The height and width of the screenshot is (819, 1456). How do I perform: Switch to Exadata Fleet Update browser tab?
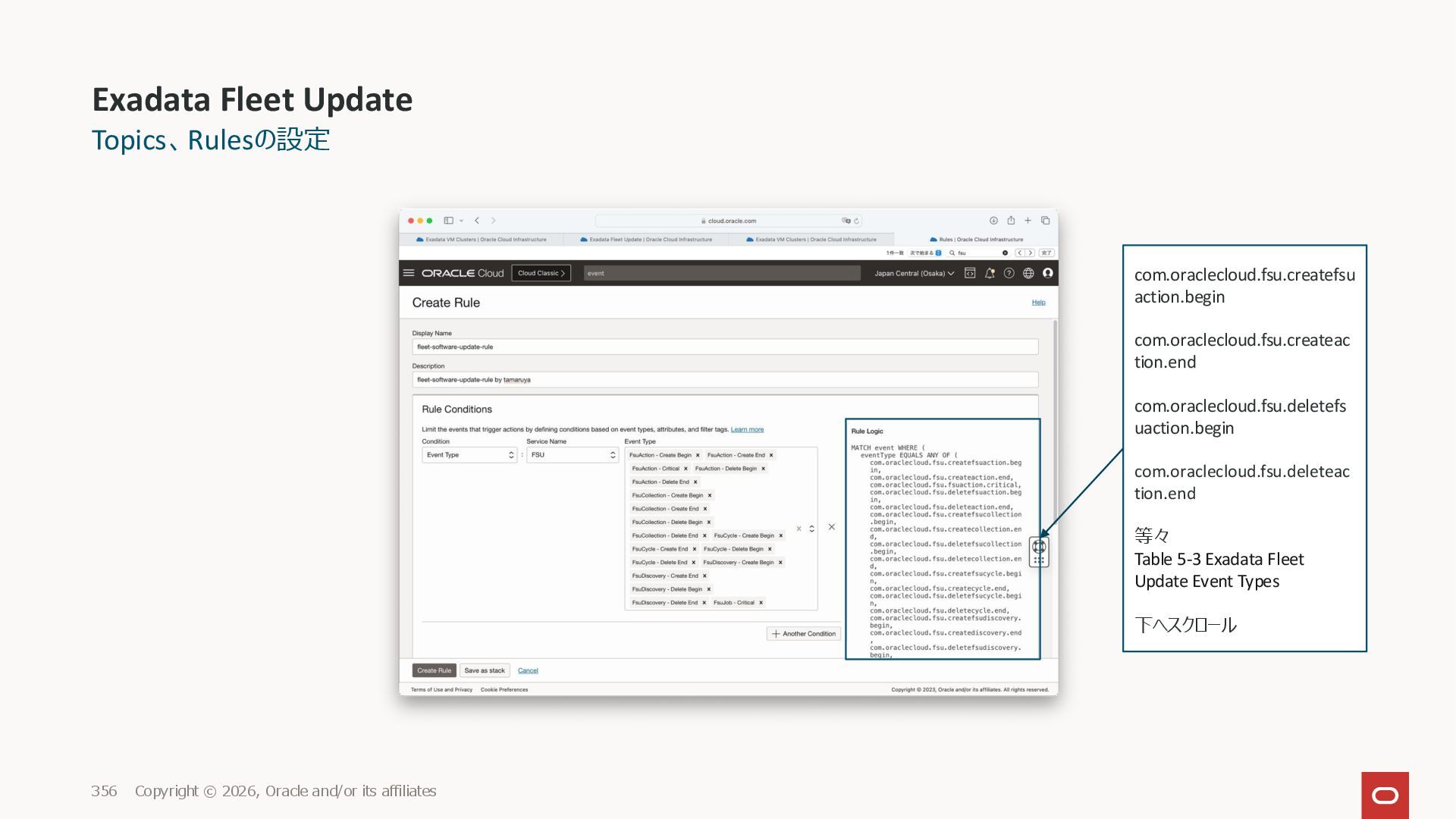coord(646,240)
